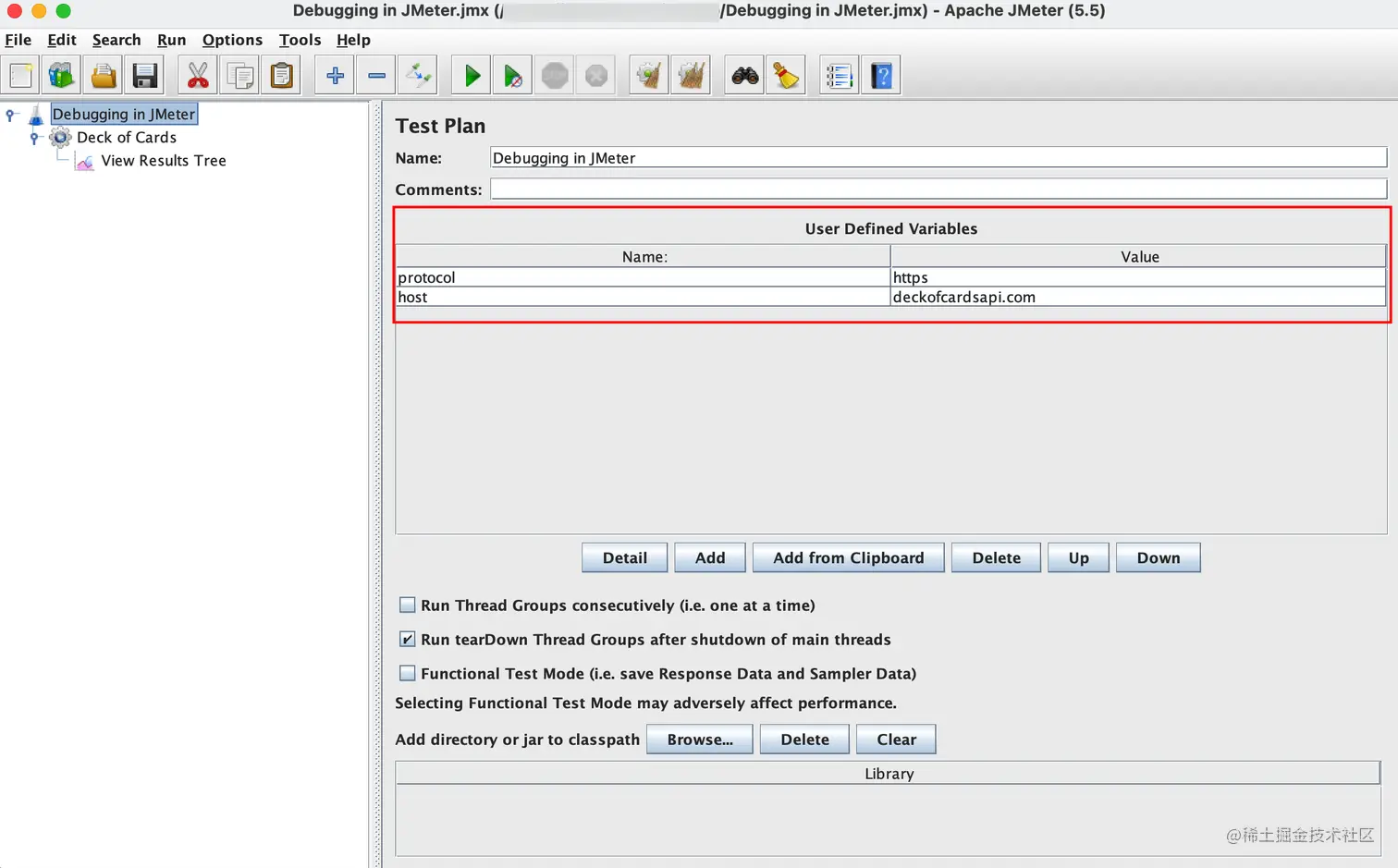Collapse the Debugging in JMeter tree node
The image size is (1398, 868).
click(10, 115)
